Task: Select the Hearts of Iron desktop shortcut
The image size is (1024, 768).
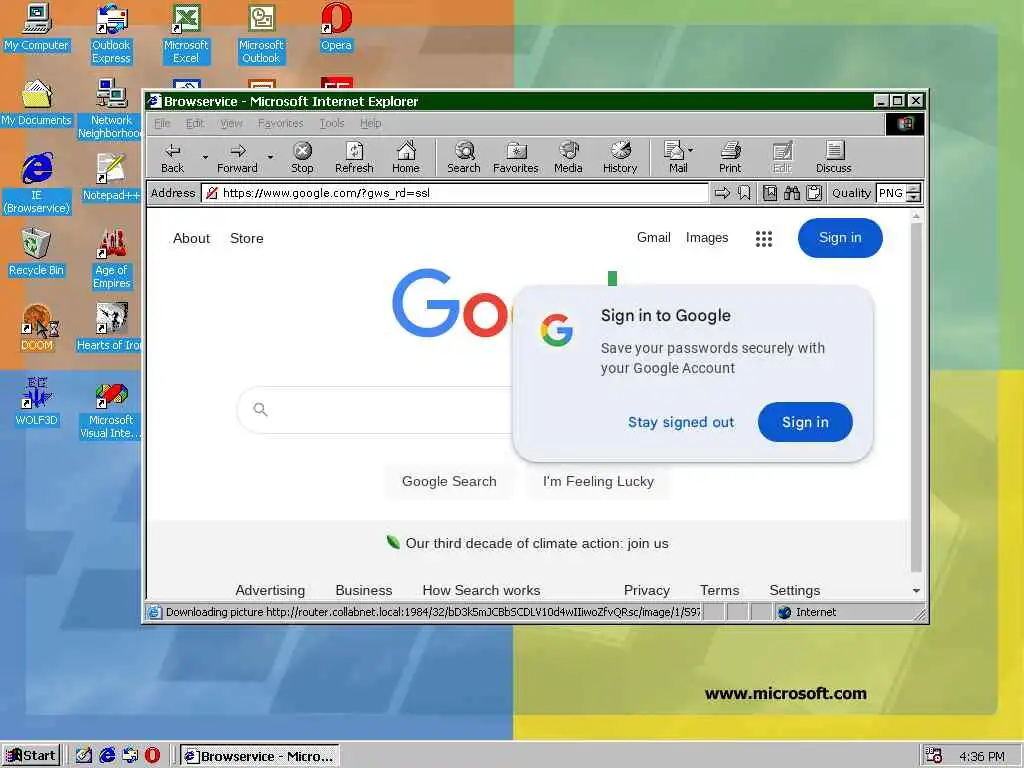Action: tap(110, 328)
